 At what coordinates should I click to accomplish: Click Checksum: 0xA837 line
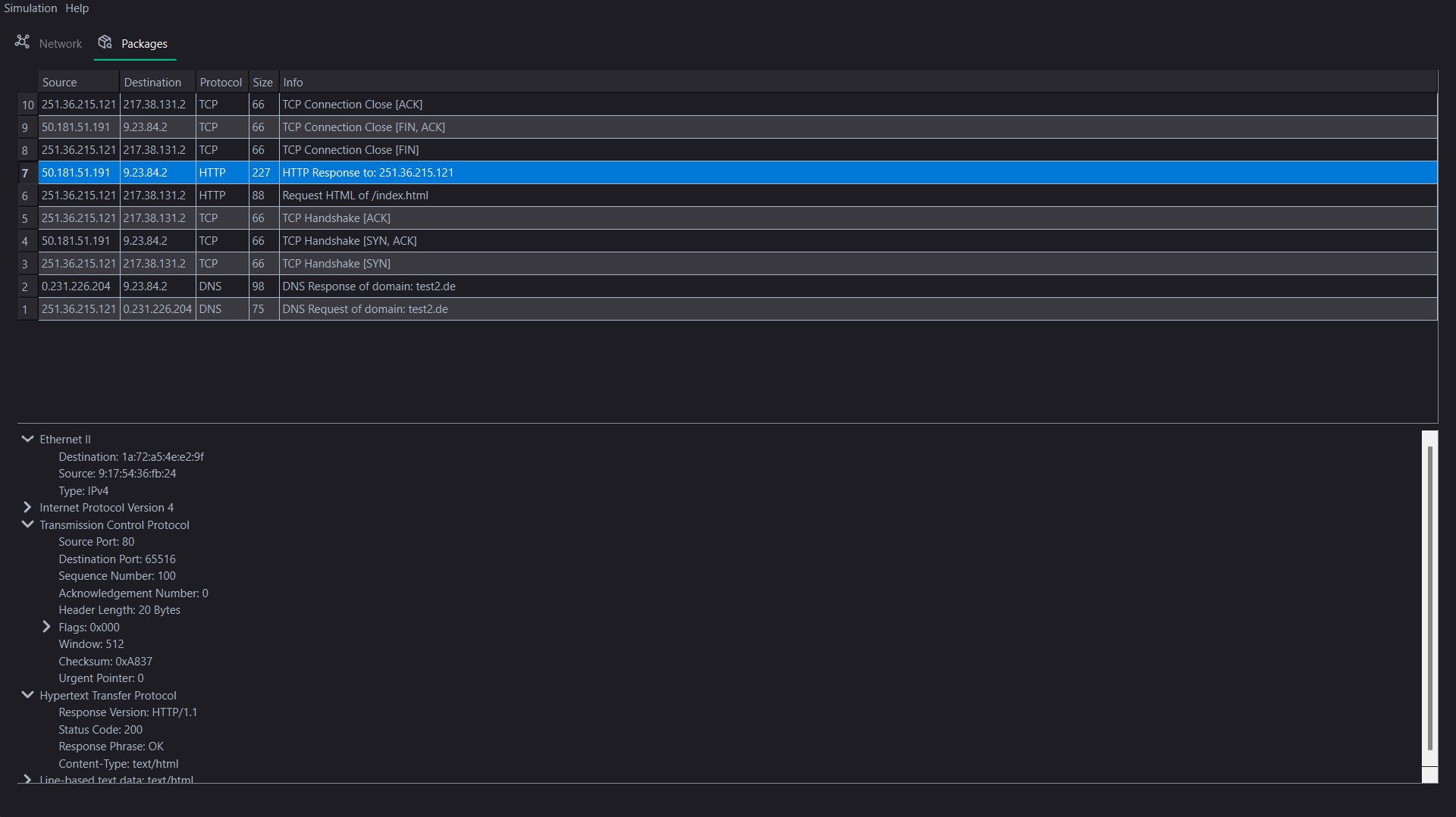105,661
